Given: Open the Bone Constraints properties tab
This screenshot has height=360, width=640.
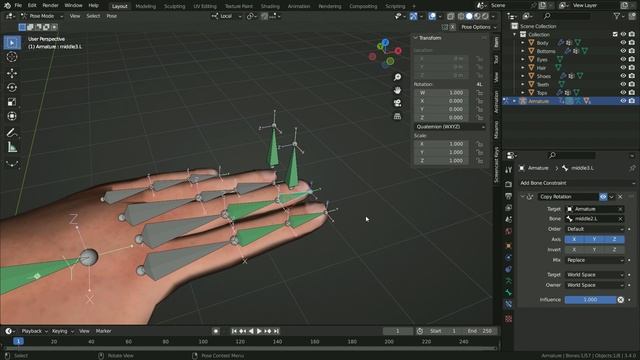Looking at the screenshot, I should coord(509,304).
